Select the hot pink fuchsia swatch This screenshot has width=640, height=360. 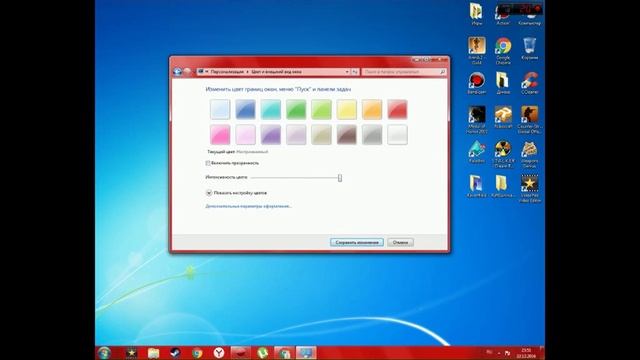[220, 135]
